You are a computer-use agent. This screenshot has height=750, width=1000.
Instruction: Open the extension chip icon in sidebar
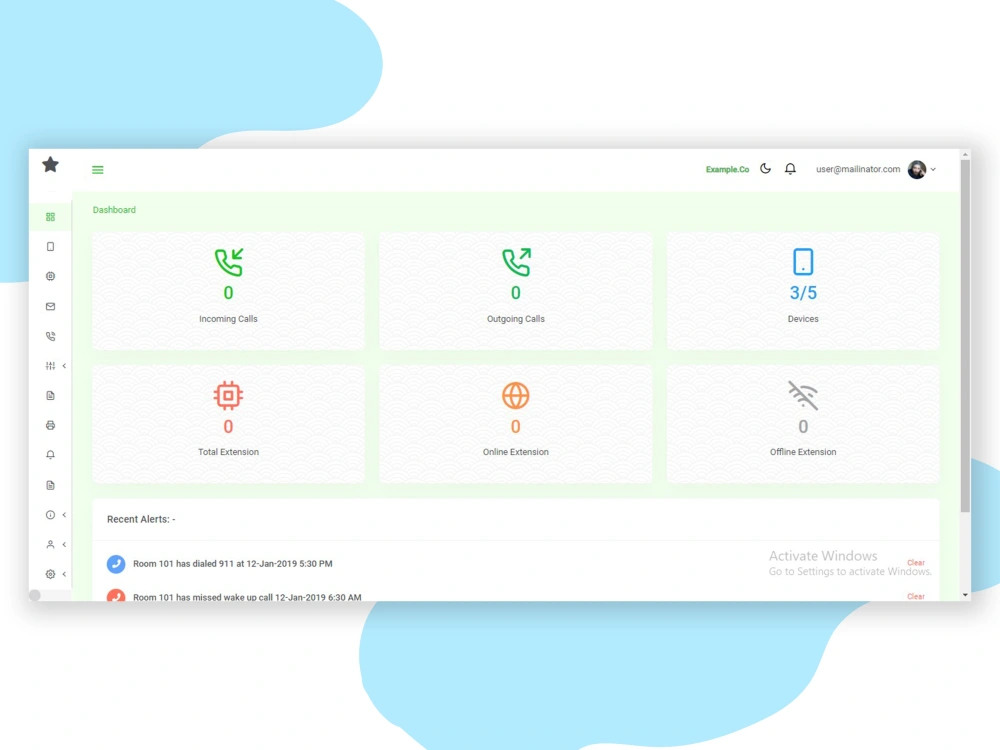[50, 276]
